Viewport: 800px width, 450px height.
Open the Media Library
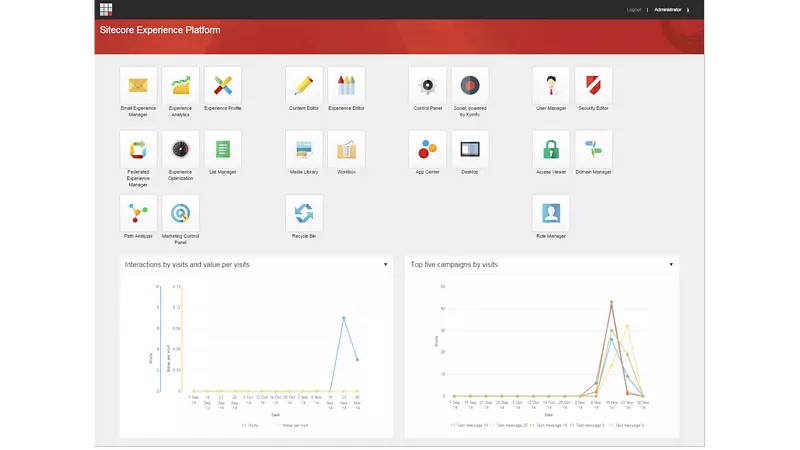304,149
